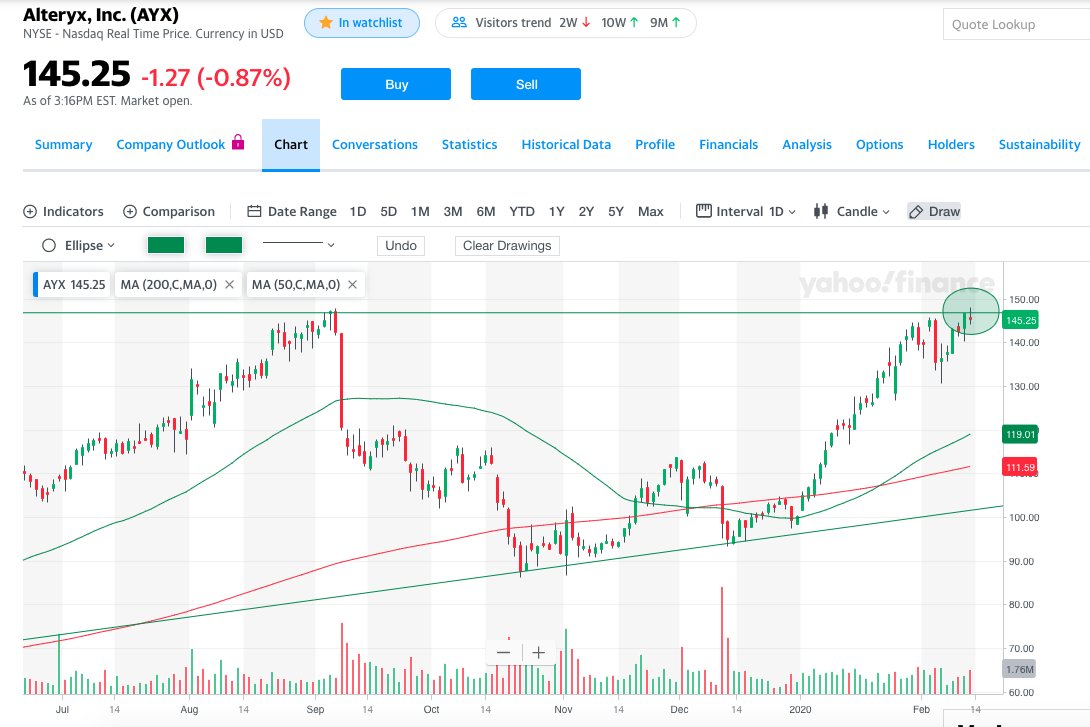Set date range to Max
Viewport: 1090px width, 727px height.
(x=651, y=211)
